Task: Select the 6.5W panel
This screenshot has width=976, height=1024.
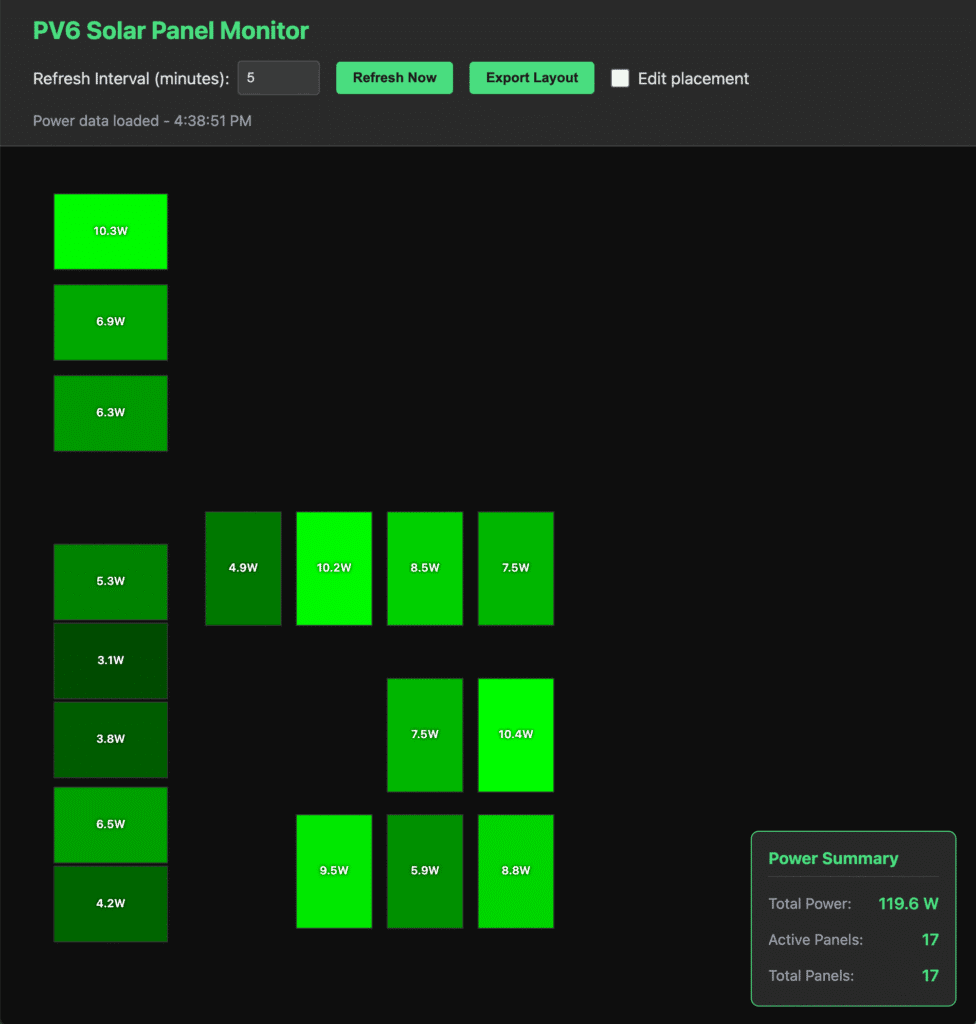Action: [x=110, y=823]
